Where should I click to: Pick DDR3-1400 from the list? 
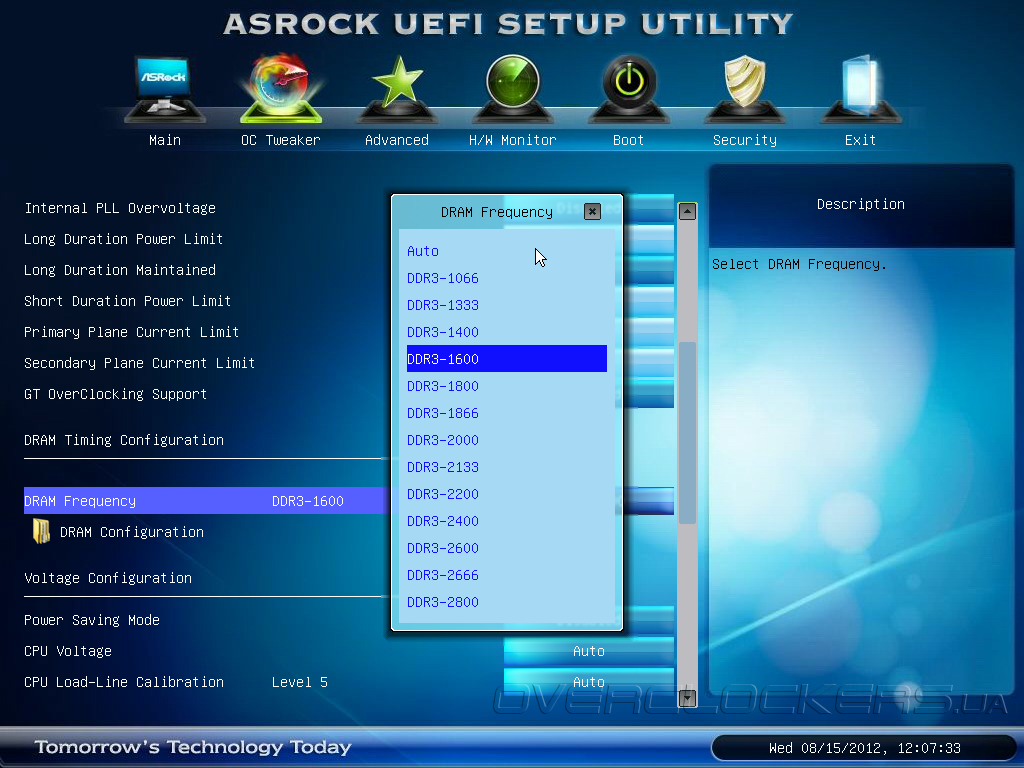507,332
